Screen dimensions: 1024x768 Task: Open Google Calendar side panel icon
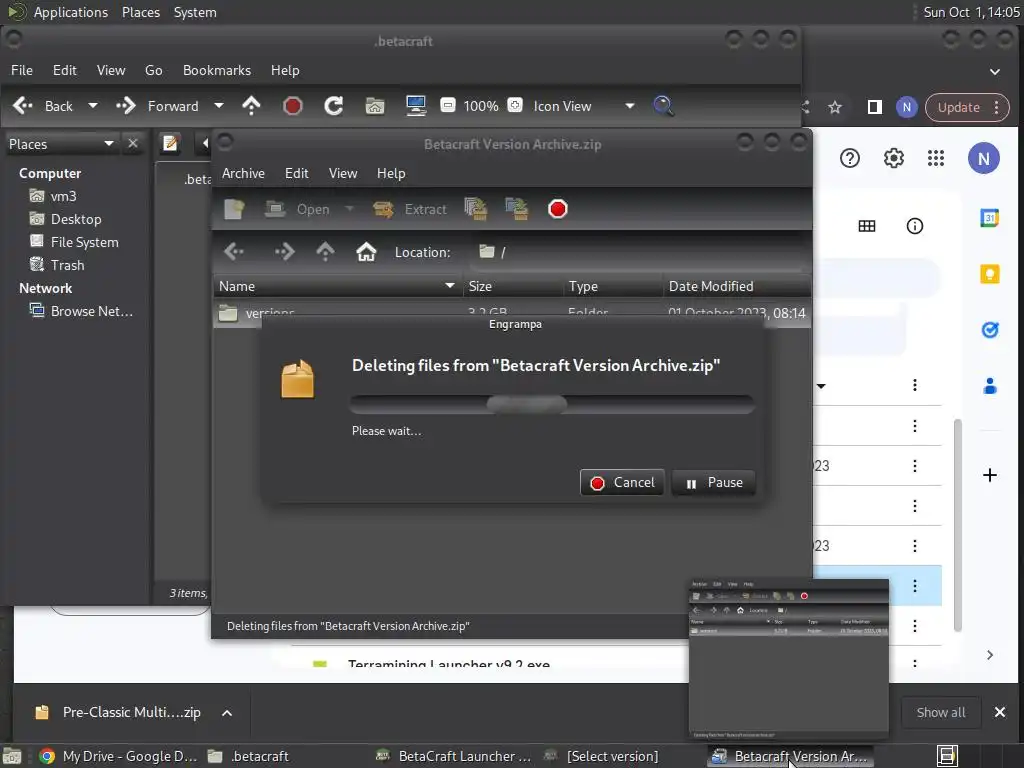[989, 217]
